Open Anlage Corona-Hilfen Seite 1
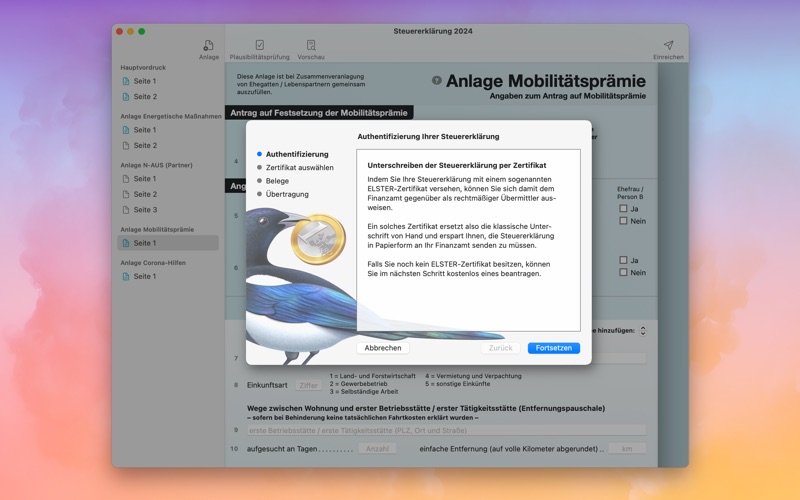The image size is (800, 500). click(168, 276)
